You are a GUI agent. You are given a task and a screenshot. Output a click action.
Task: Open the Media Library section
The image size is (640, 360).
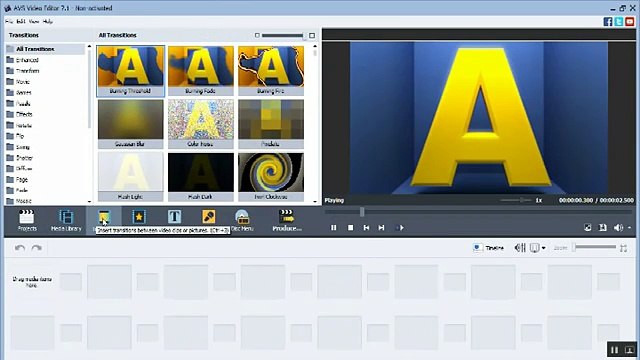(66, 220)
